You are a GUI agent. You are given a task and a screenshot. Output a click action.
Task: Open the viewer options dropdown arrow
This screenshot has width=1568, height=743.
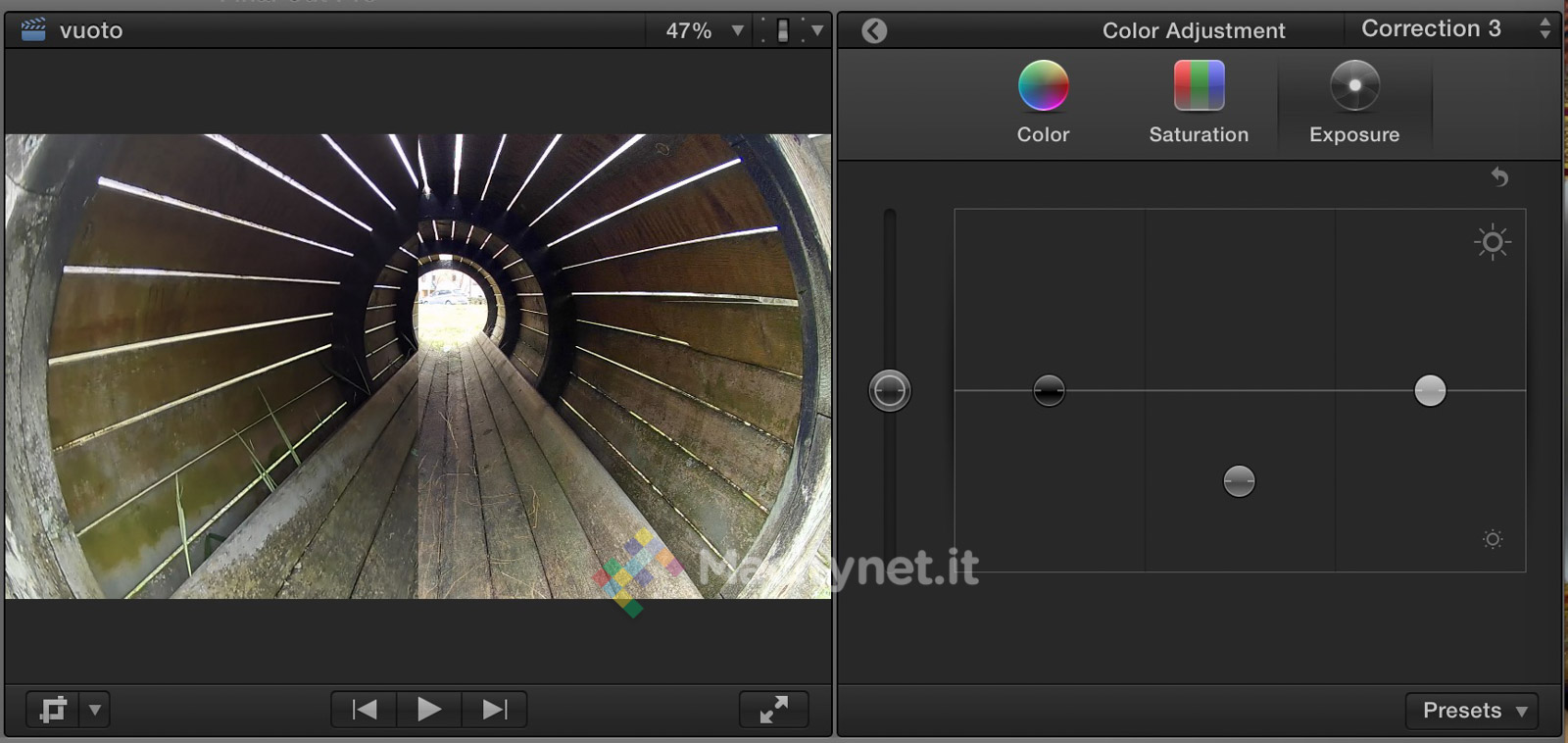tap(817, 31)
